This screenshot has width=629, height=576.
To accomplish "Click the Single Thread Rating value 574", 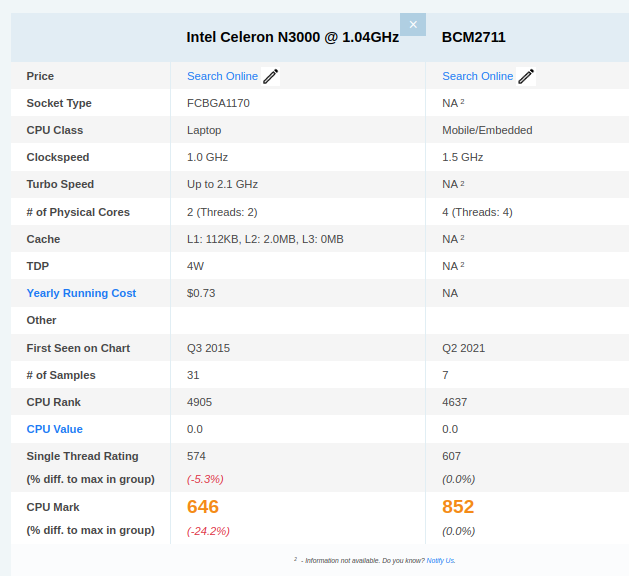I will pyautogui.click(x=196, y=456).
